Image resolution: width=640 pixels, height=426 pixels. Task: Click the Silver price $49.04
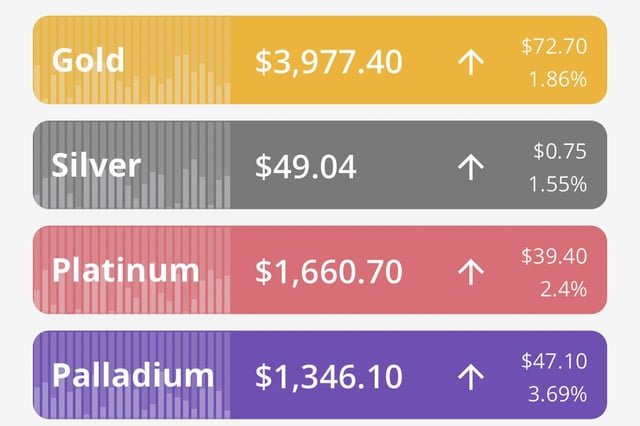coord(305,167)
